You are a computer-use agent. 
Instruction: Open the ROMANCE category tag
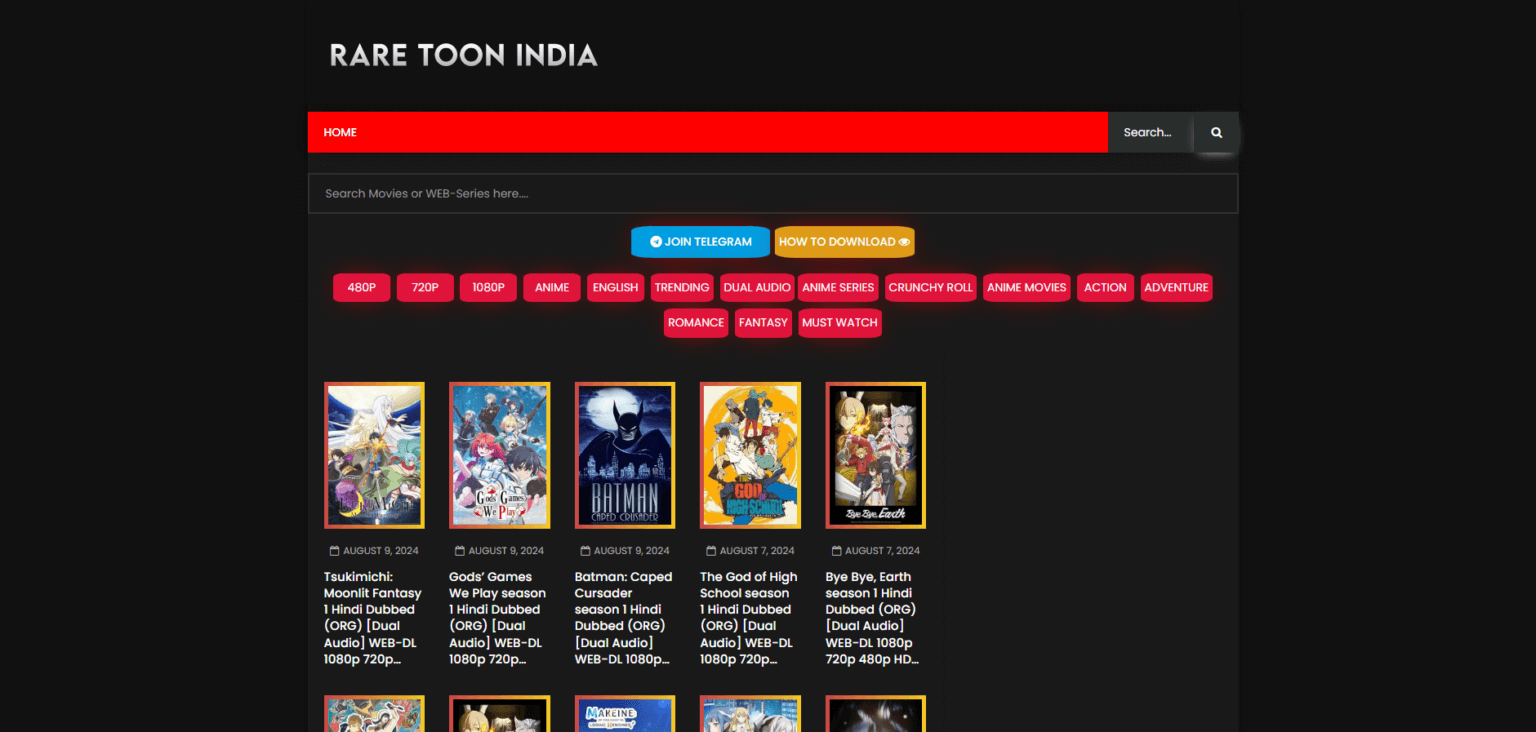(695, 322)
